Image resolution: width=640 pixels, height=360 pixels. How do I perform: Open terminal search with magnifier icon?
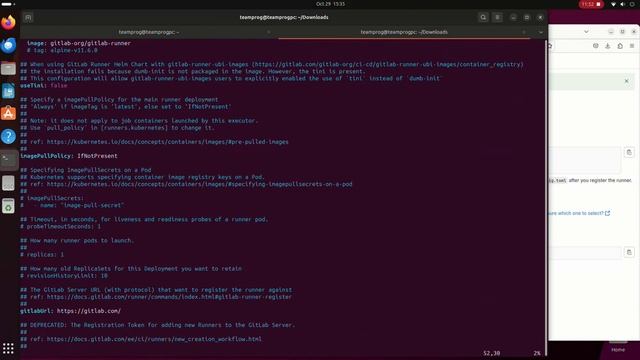point(483,17)
